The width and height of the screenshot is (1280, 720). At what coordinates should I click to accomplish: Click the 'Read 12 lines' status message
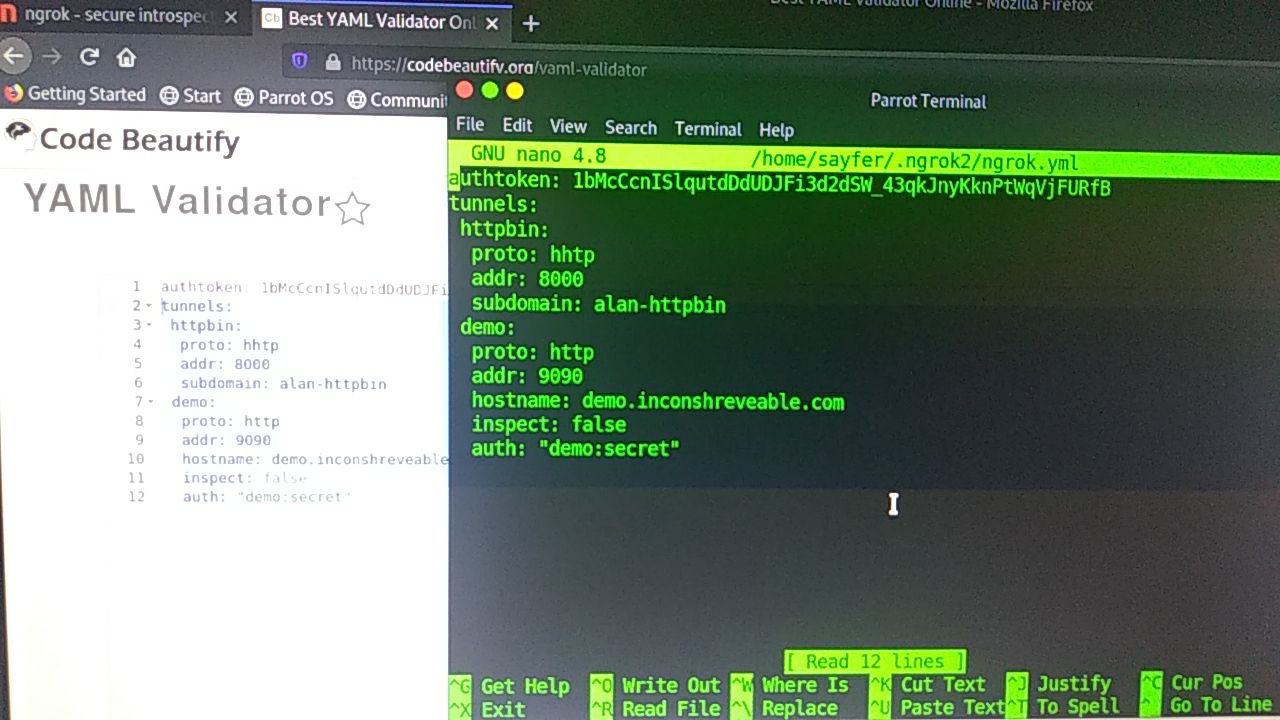click(874, 661)
